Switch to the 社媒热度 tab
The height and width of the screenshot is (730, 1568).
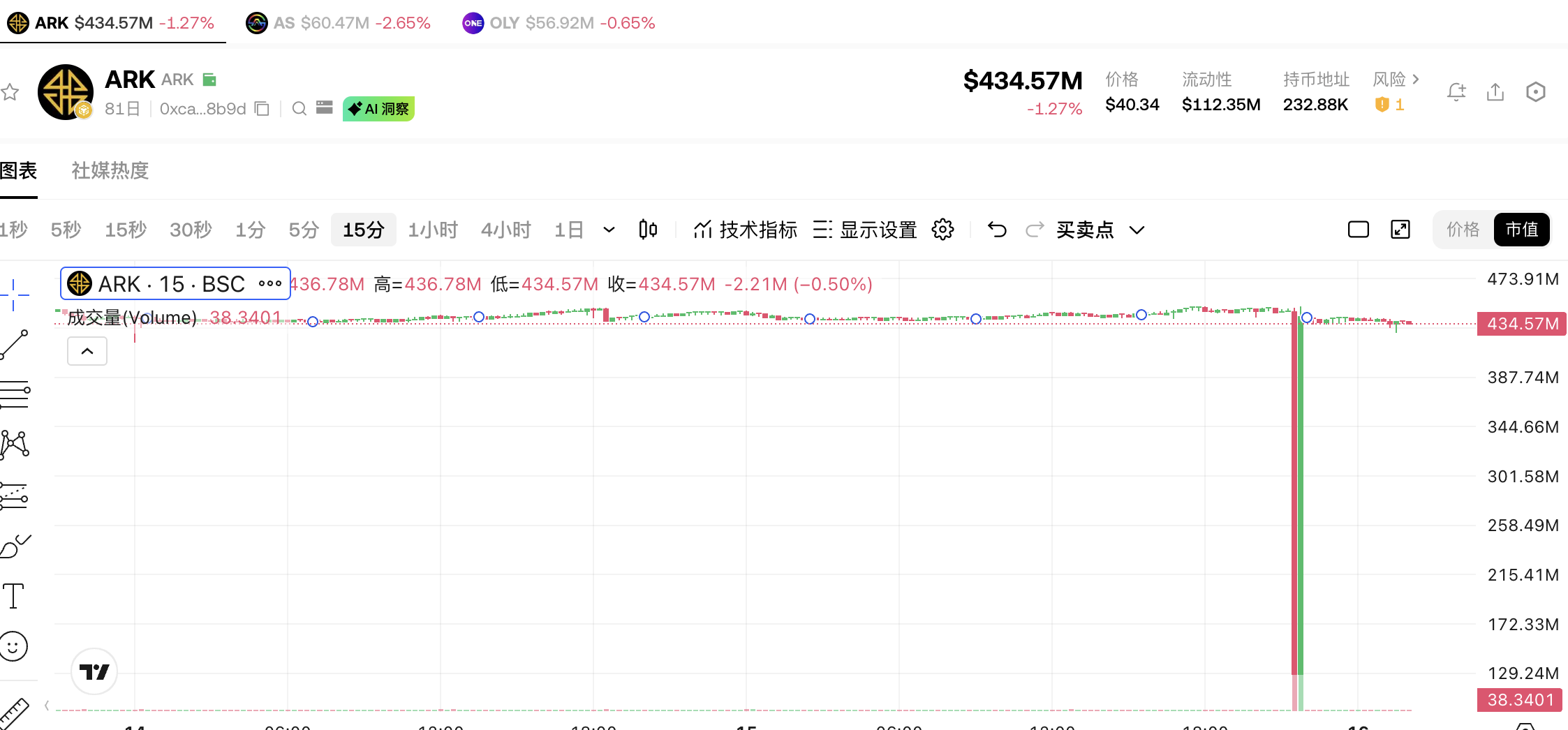pyautogui.click(x=109, y=171)
